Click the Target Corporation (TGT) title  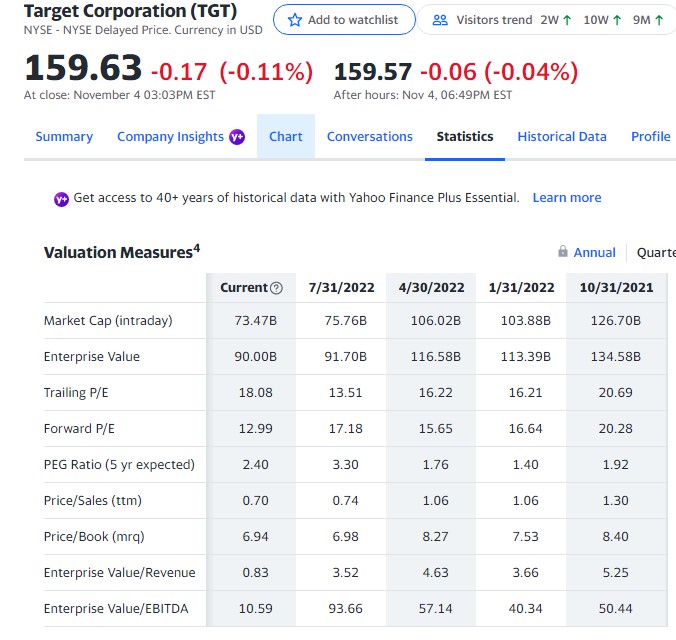click(131, 11)
